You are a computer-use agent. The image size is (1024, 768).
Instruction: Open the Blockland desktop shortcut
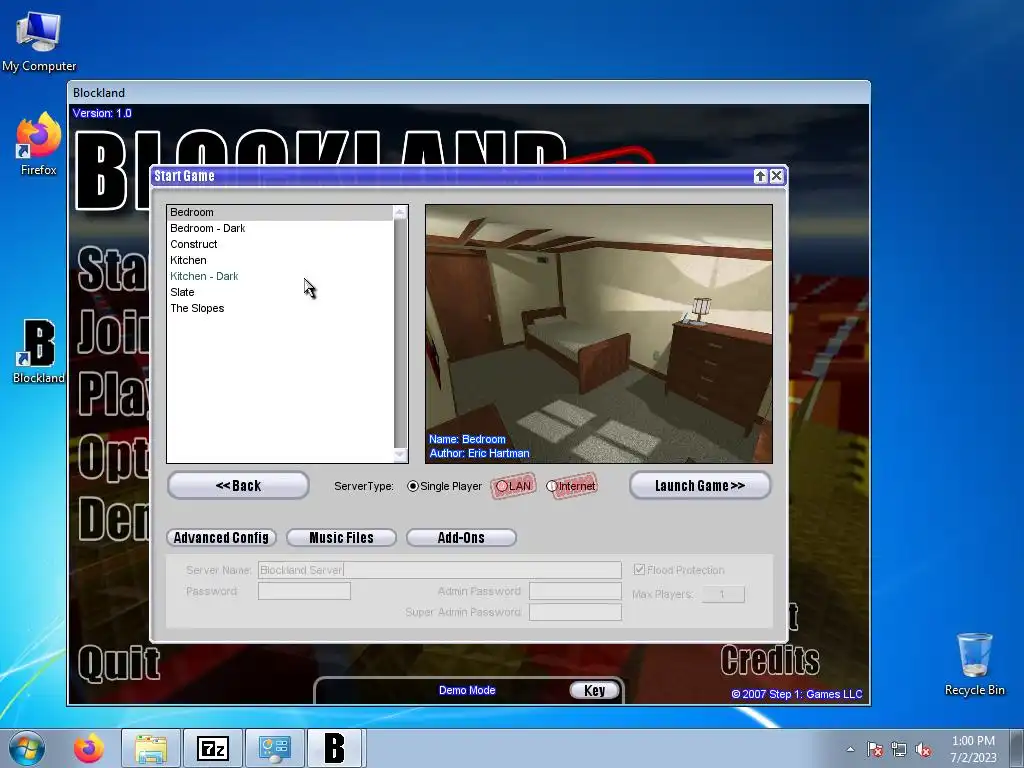click(39, 351)
